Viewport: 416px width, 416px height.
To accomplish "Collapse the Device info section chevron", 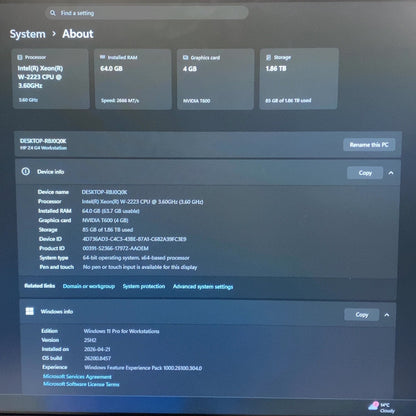I will click(x=391, y=173).
